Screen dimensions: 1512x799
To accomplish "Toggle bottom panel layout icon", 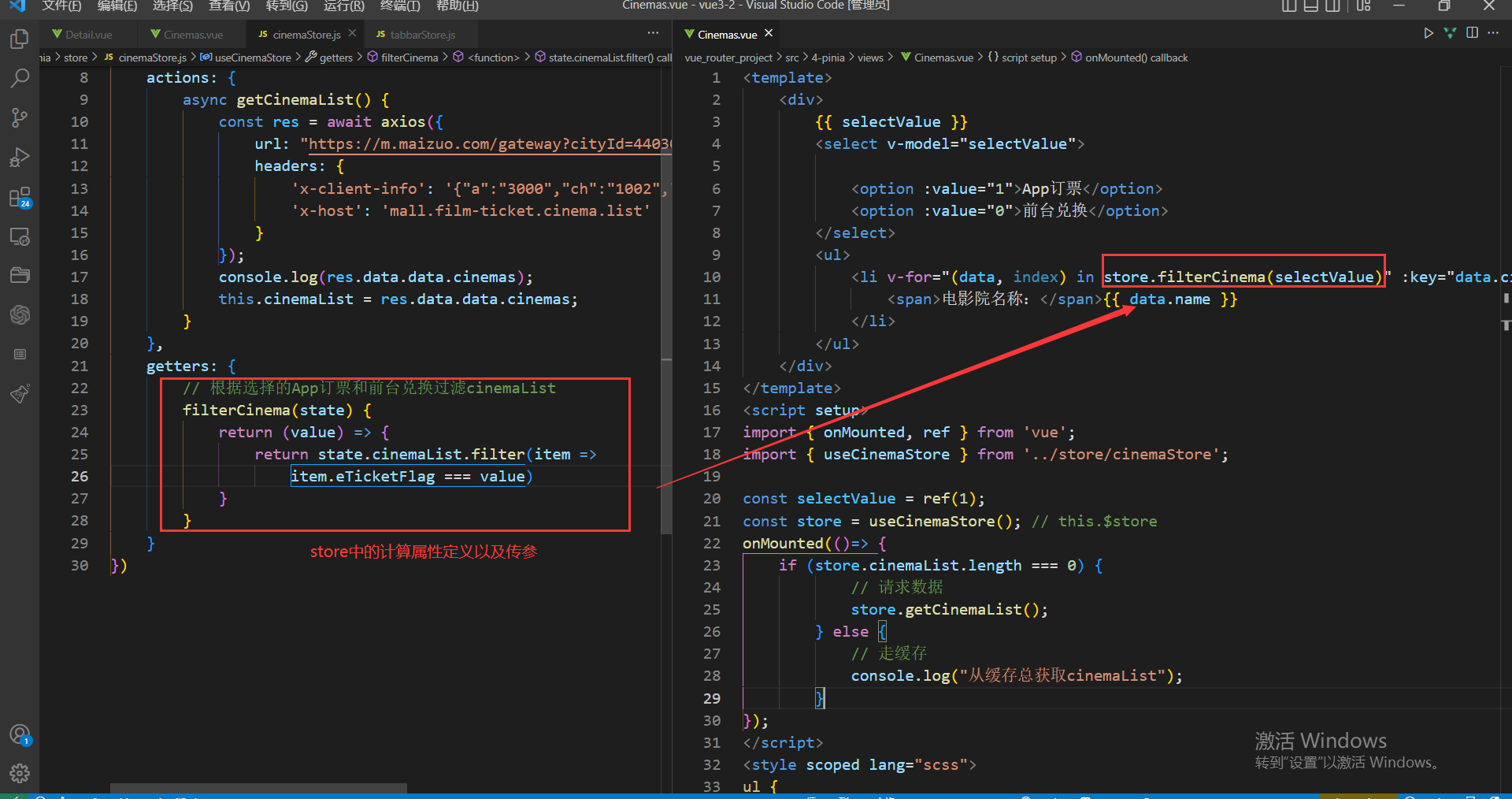I will tap(1311, 6).
